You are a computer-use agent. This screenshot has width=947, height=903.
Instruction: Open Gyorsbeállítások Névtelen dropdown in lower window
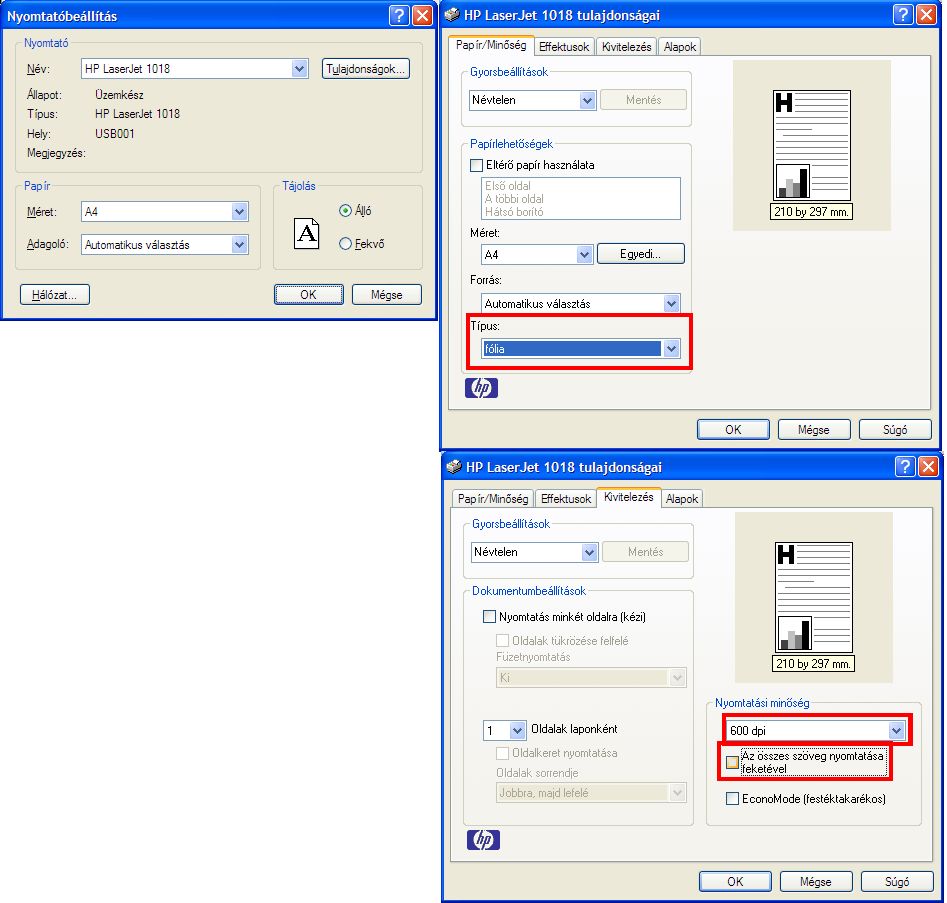589,552
